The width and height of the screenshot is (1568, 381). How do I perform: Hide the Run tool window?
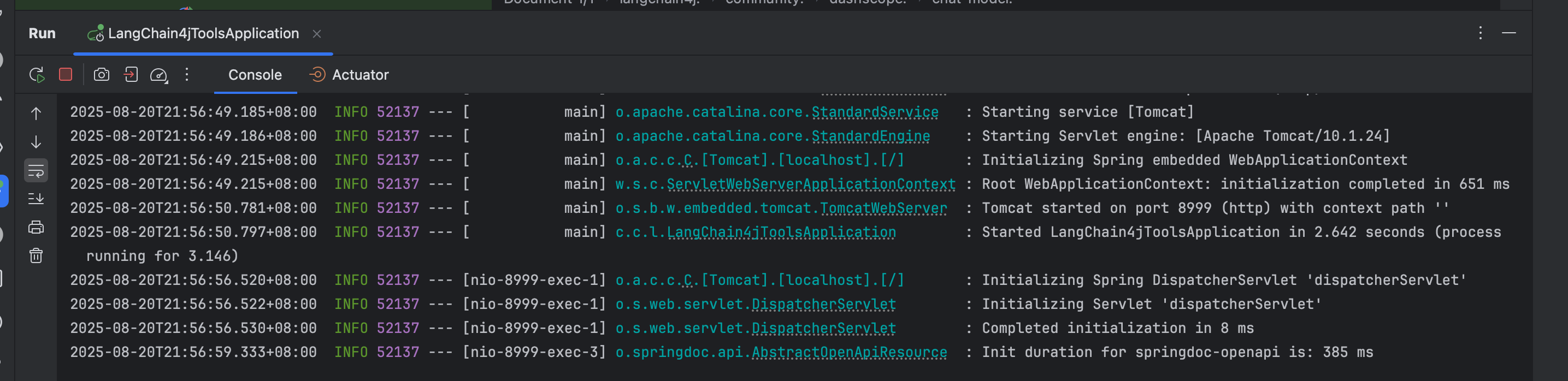(1508, 33)
